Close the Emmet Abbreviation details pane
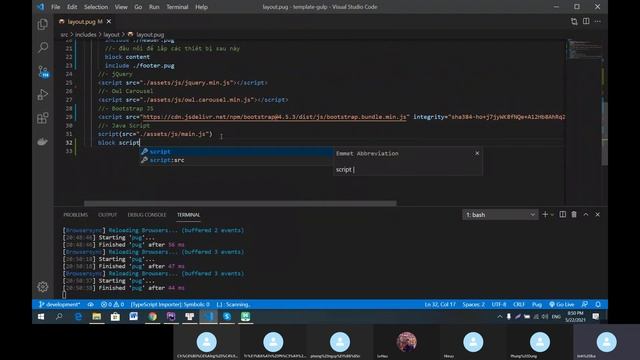This screenshot has width=640, height=360. pos(477,153)
